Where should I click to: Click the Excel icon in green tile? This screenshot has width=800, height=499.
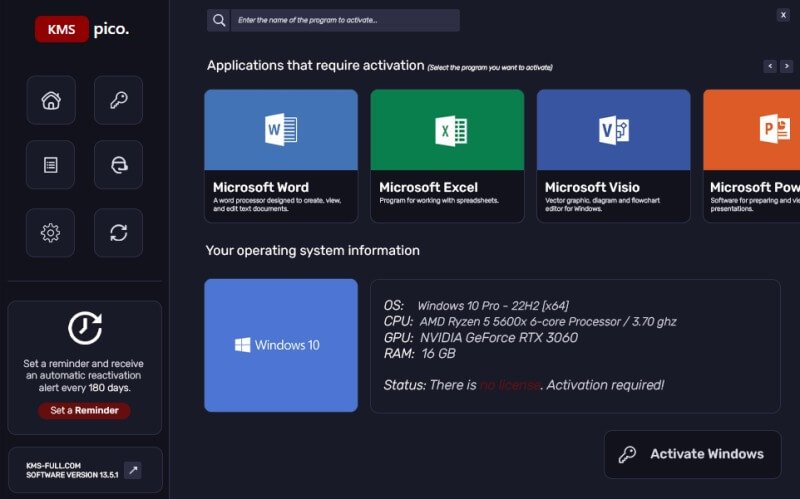(x=451, y=131)
